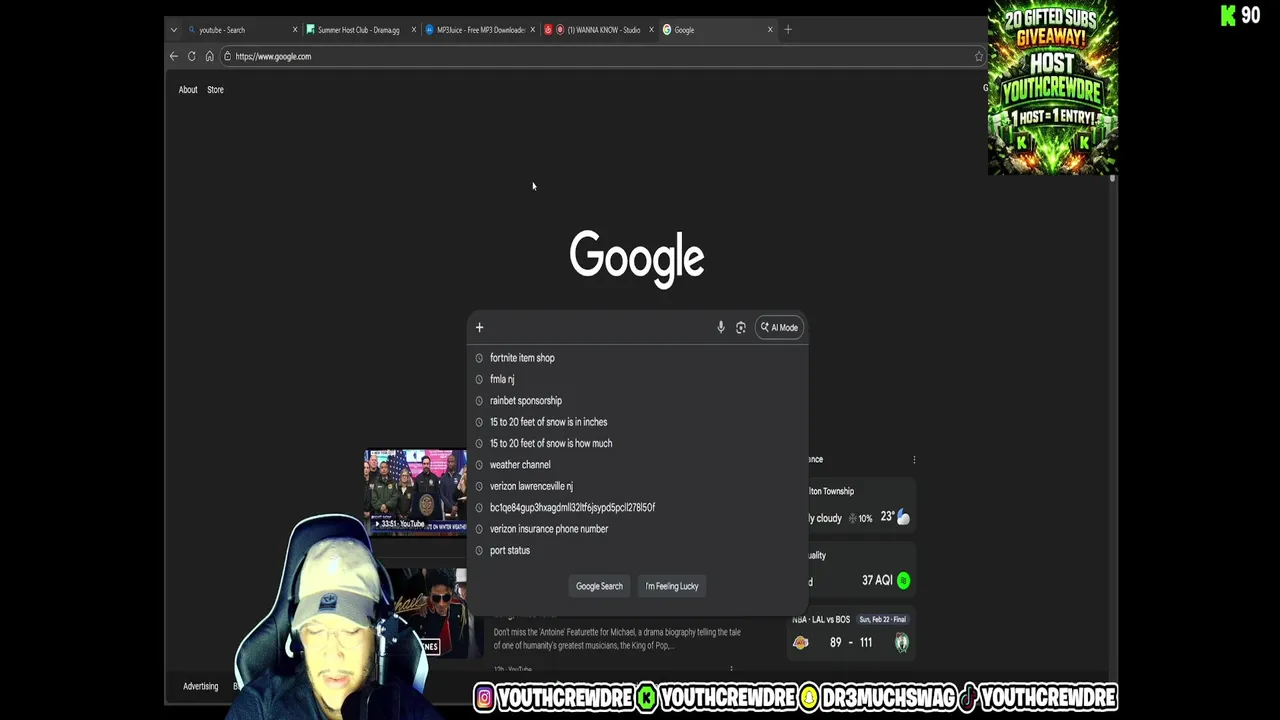The height and width of the screenshot is (720, 1280).
Task: Bookmark this page with the star icon
Action: 978,56
